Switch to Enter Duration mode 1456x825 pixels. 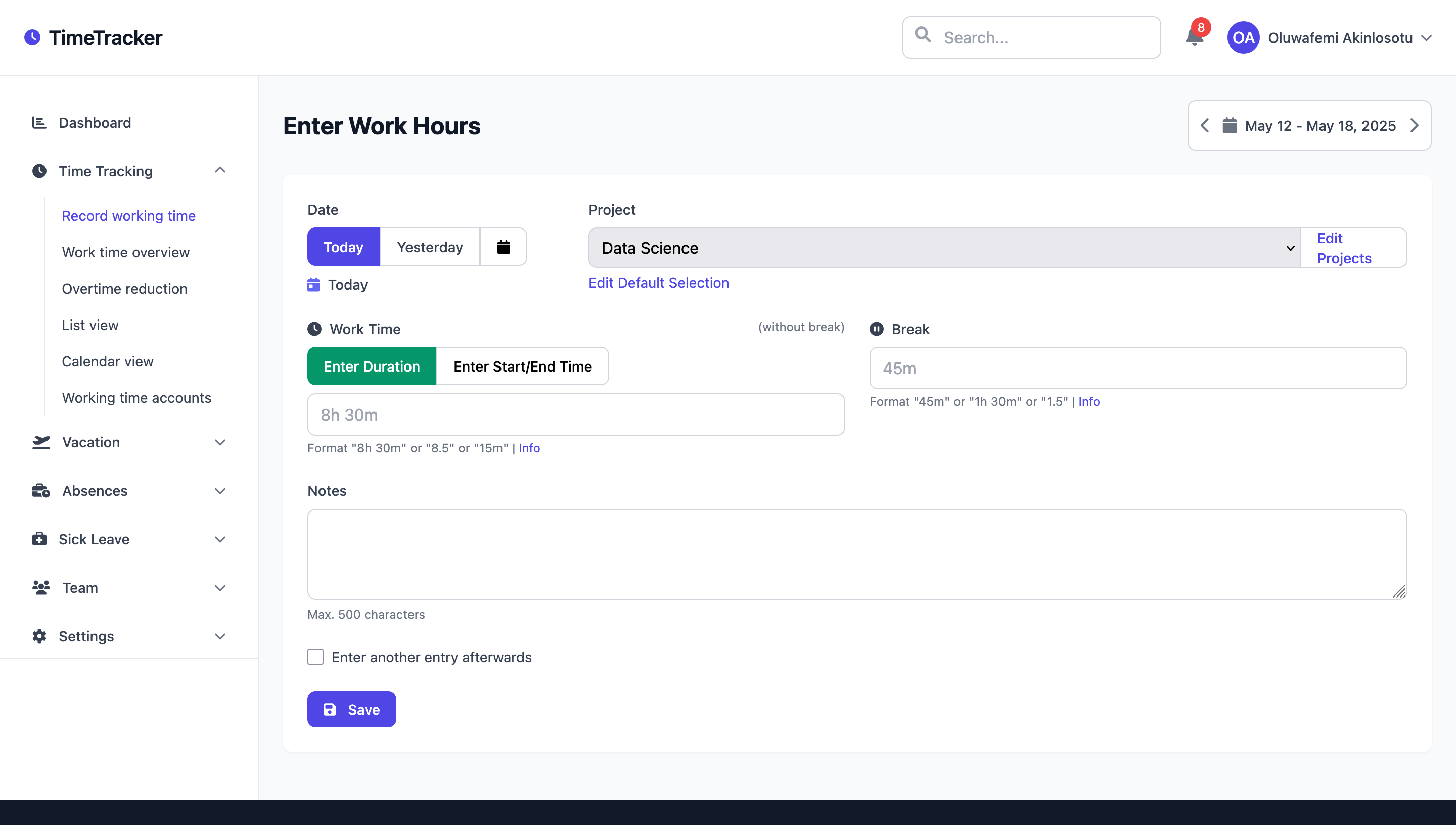372,366
